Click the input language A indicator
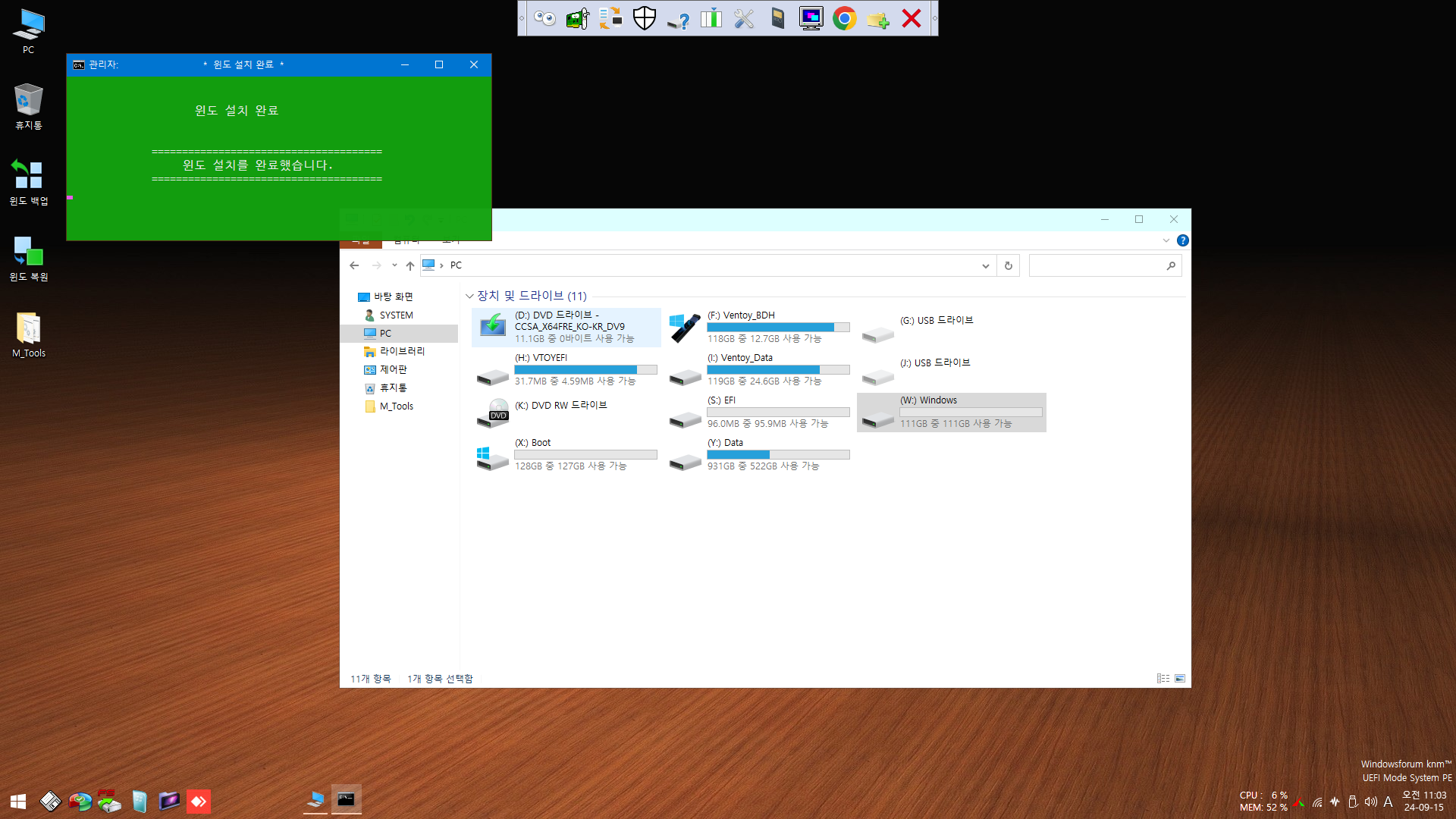This screenshot has width=1456, height=819. click(x=1388, y=802)
